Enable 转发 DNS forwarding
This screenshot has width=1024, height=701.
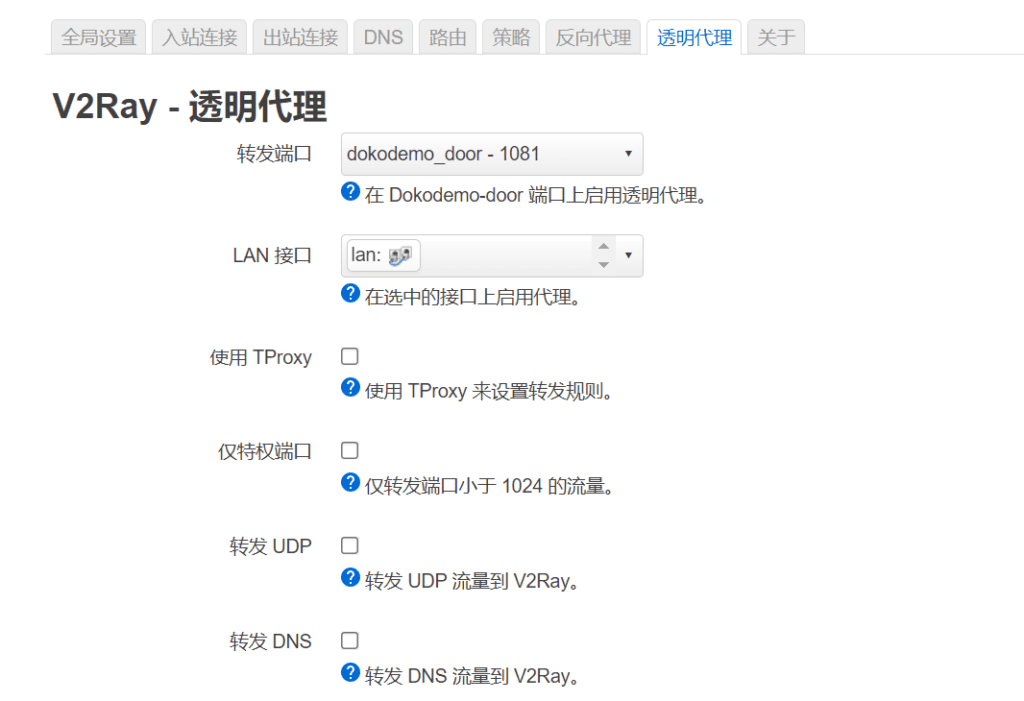tap(349, 640)
